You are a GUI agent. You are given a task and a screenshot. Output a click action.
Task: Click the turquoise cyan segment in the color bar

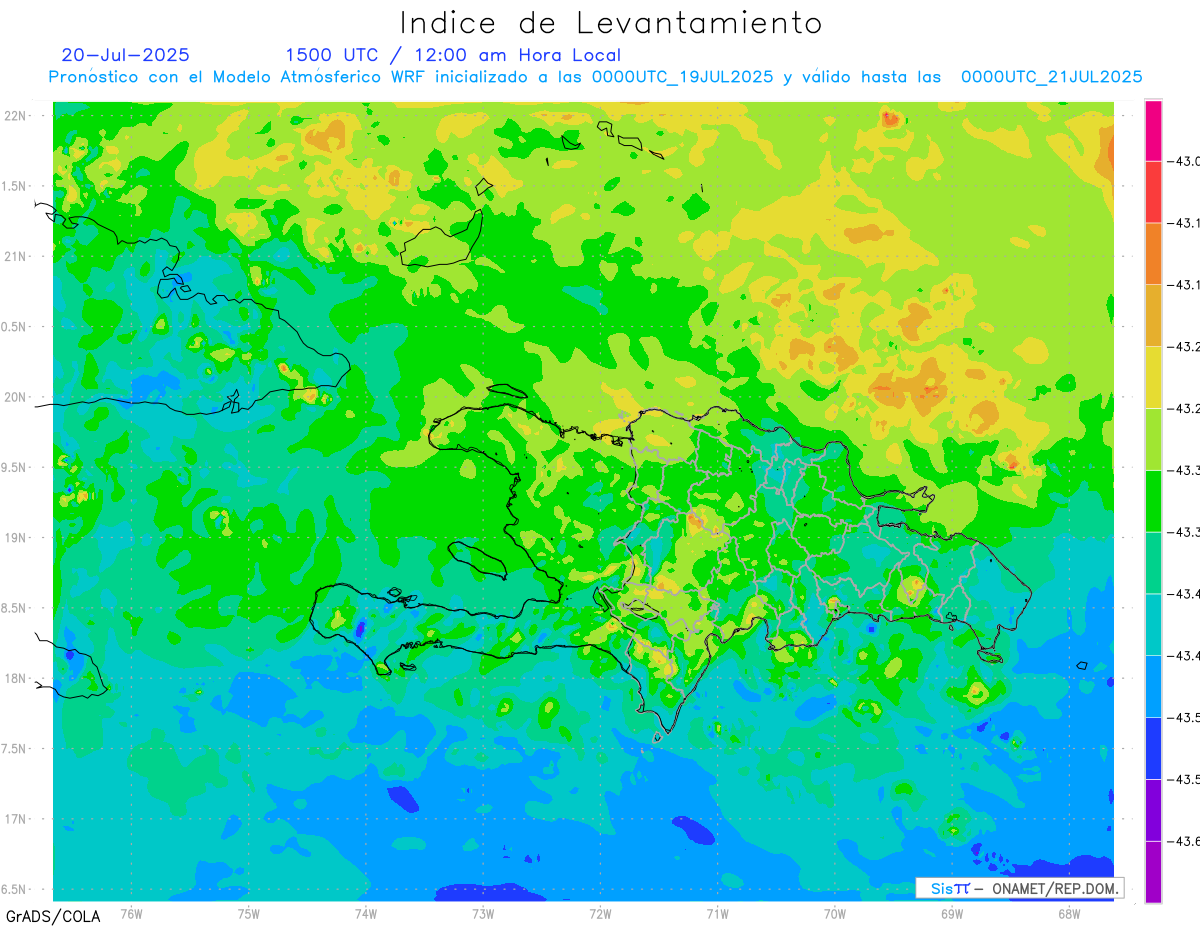1153,624
